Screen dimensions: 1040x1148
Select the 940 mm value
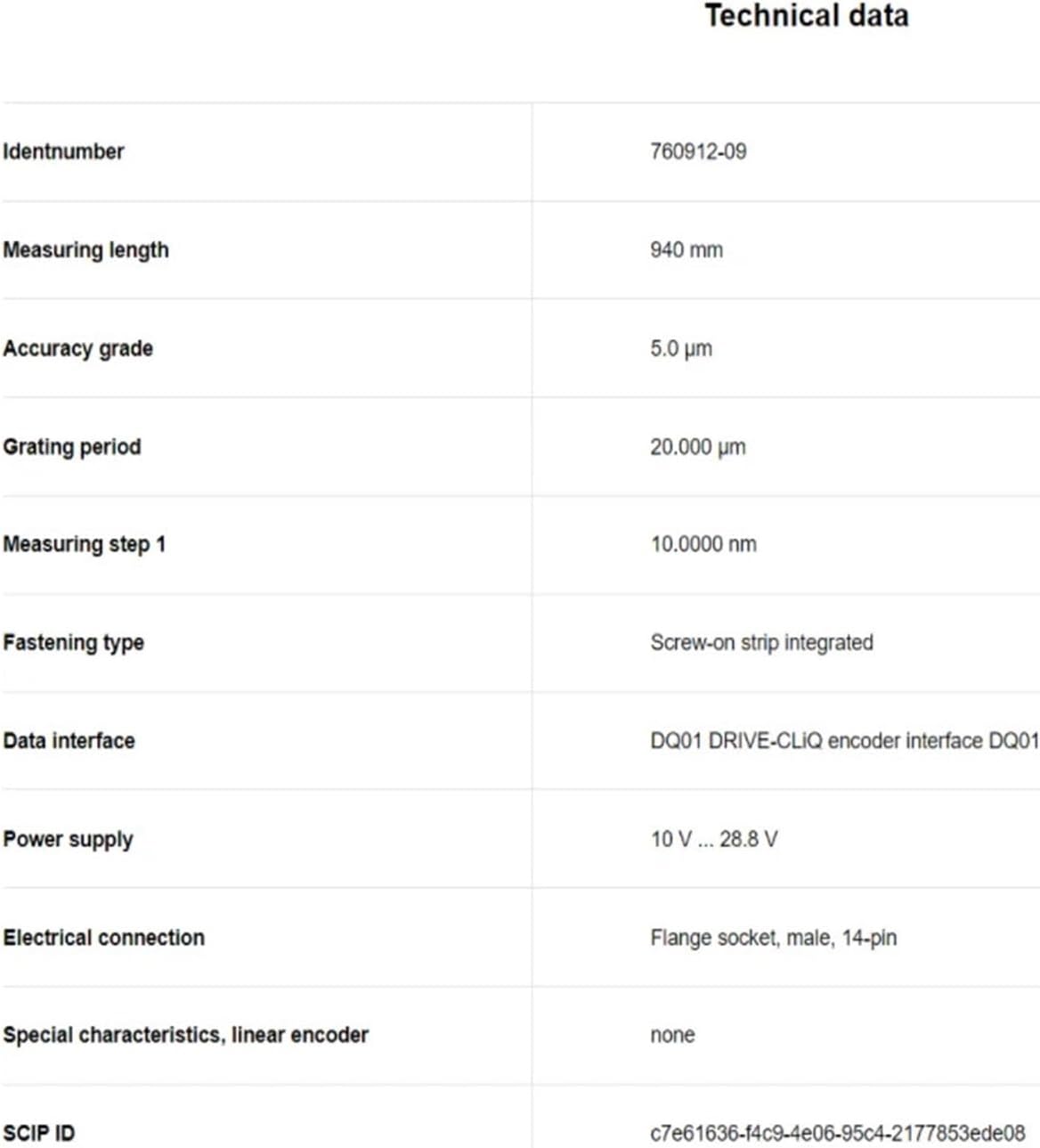[687, 250]
